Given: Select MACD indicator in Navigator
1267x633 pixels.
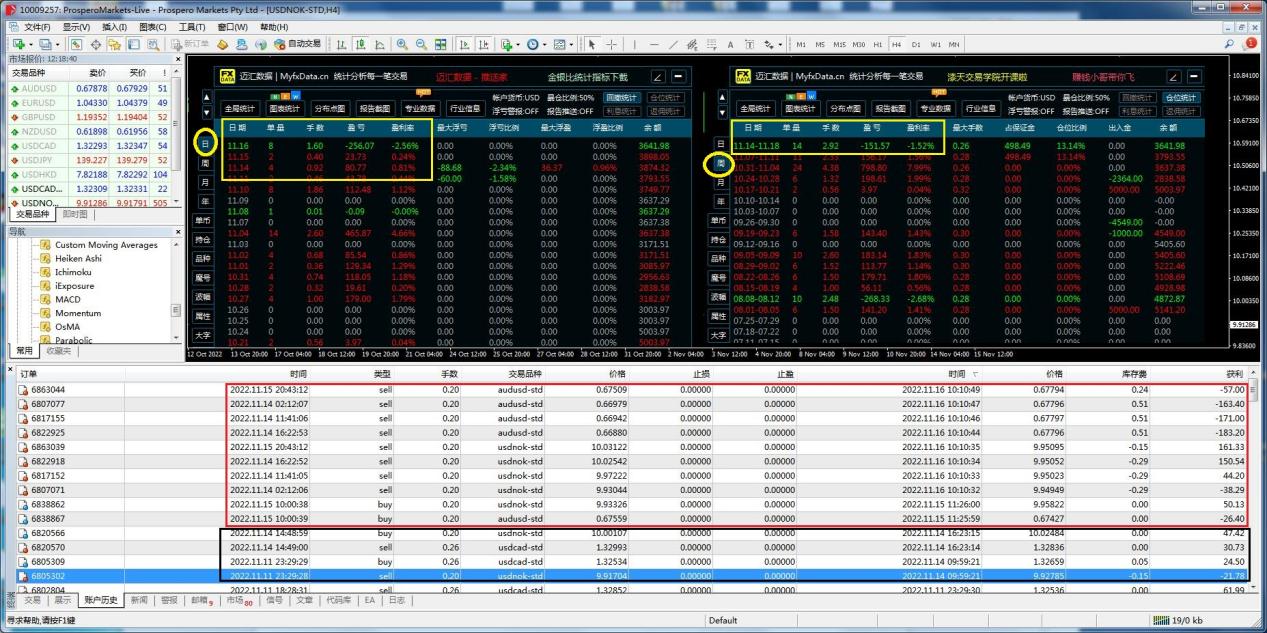Looking at the screenshot, I should [x=68, y=300].
